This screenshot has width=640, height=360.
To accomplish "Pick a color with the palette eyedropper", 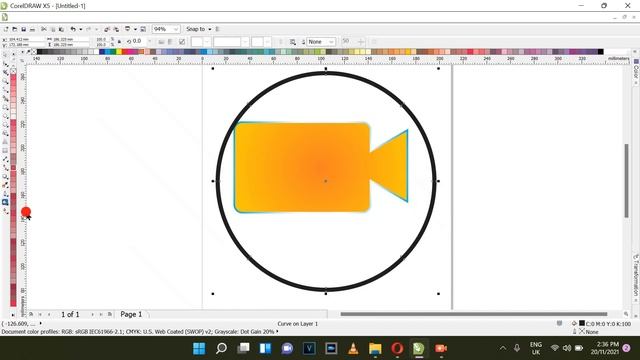I will click(x=28, y=52).
